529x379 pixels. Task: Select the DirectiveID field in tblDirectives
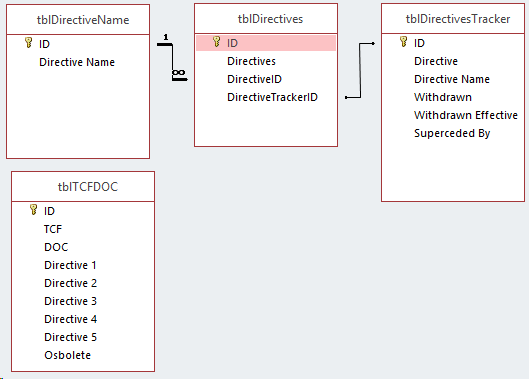click(254, 79)
